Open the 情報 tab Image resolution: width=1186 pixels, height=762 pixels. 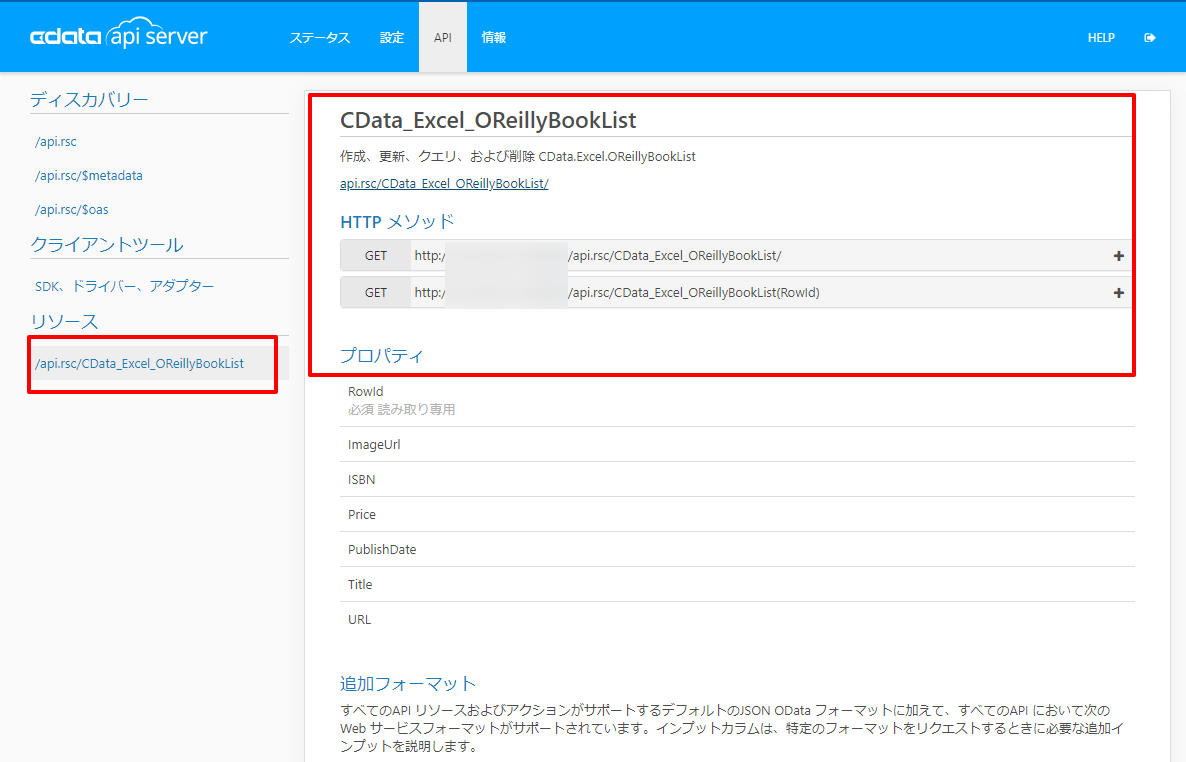coord(494,38)
